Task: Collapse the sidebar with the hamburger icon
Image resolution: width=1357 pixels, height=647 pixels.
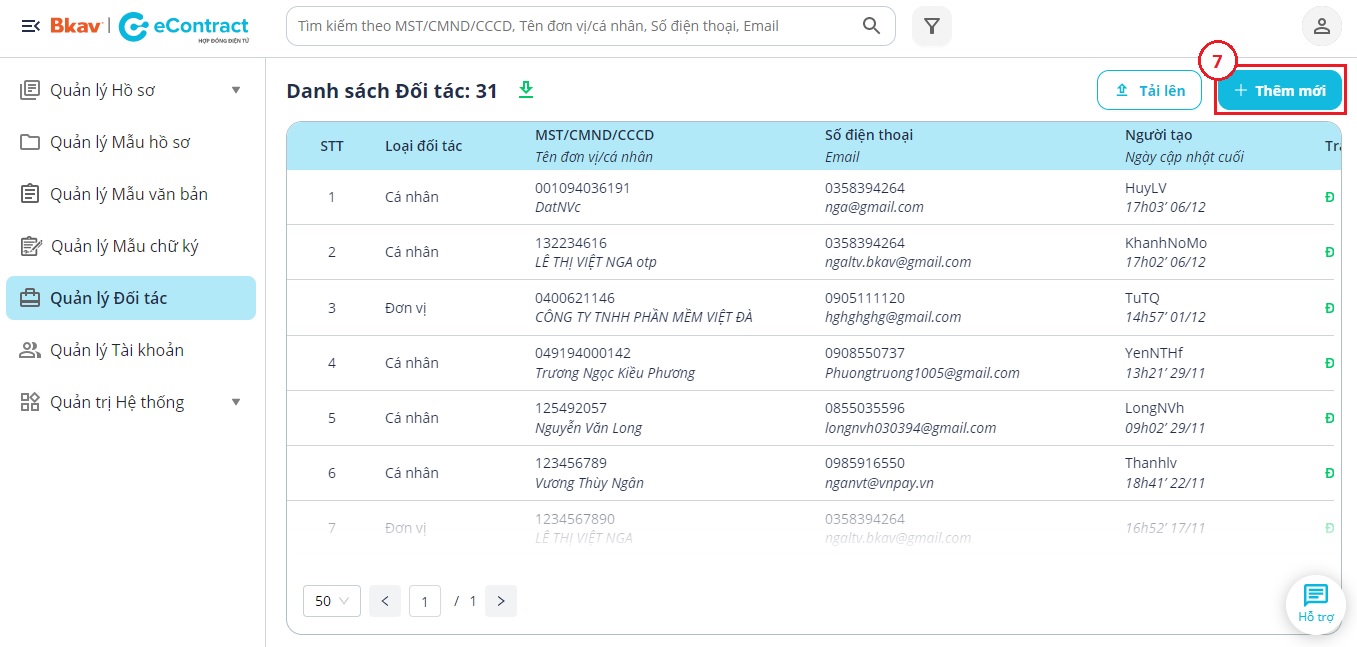Action: point(30,26)
